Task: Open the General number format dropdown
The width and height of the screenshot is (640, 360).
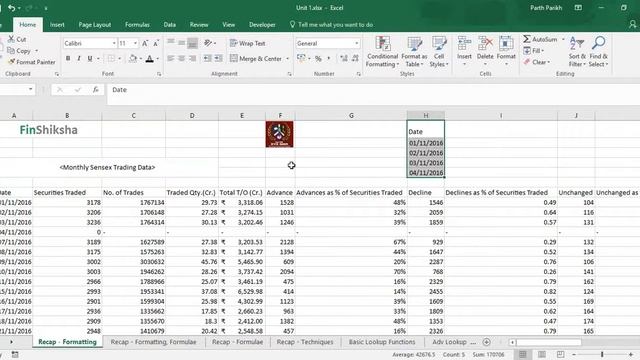Action: (356, 43)
